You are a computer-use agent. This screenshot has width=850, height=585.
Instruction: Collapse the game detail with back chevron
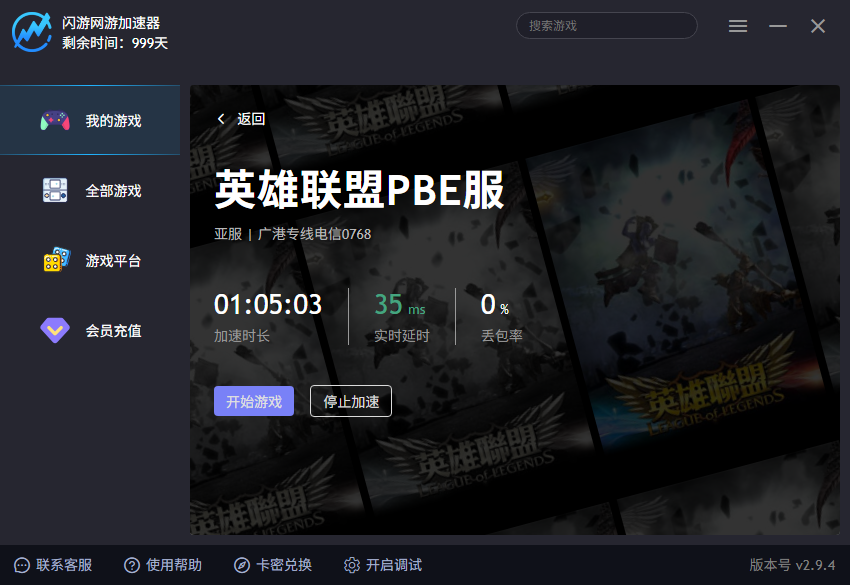[x=221, y=118]
